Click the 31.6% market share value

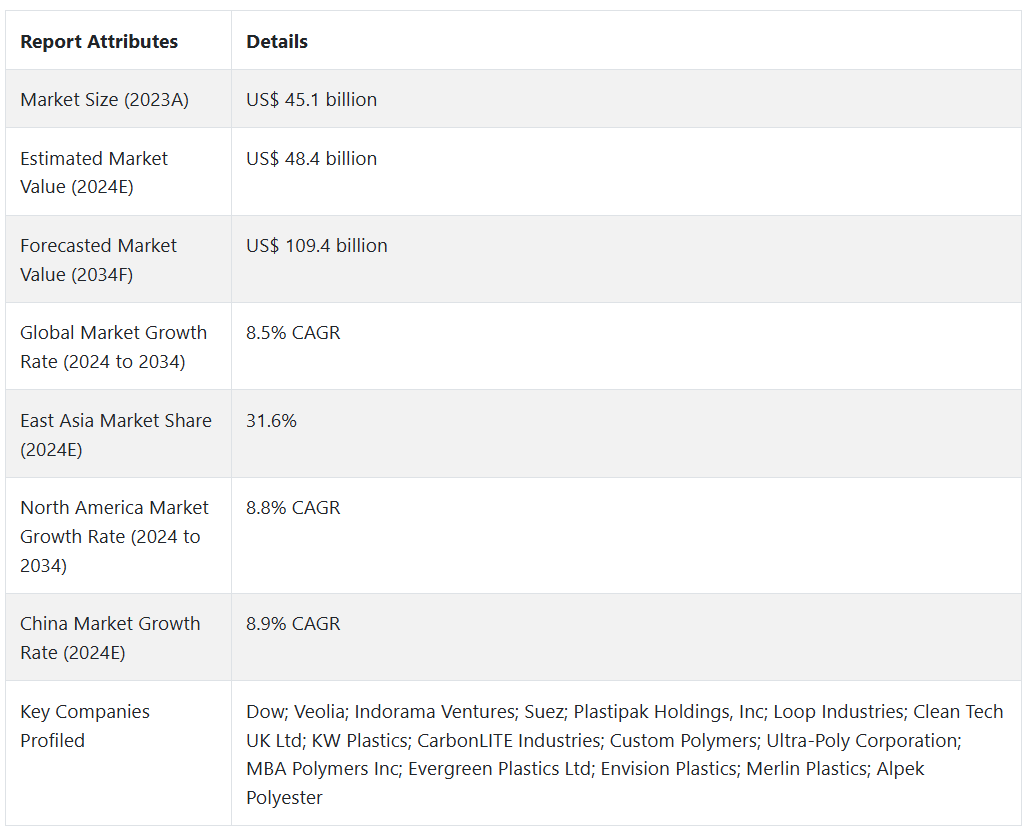coord(271,420)
